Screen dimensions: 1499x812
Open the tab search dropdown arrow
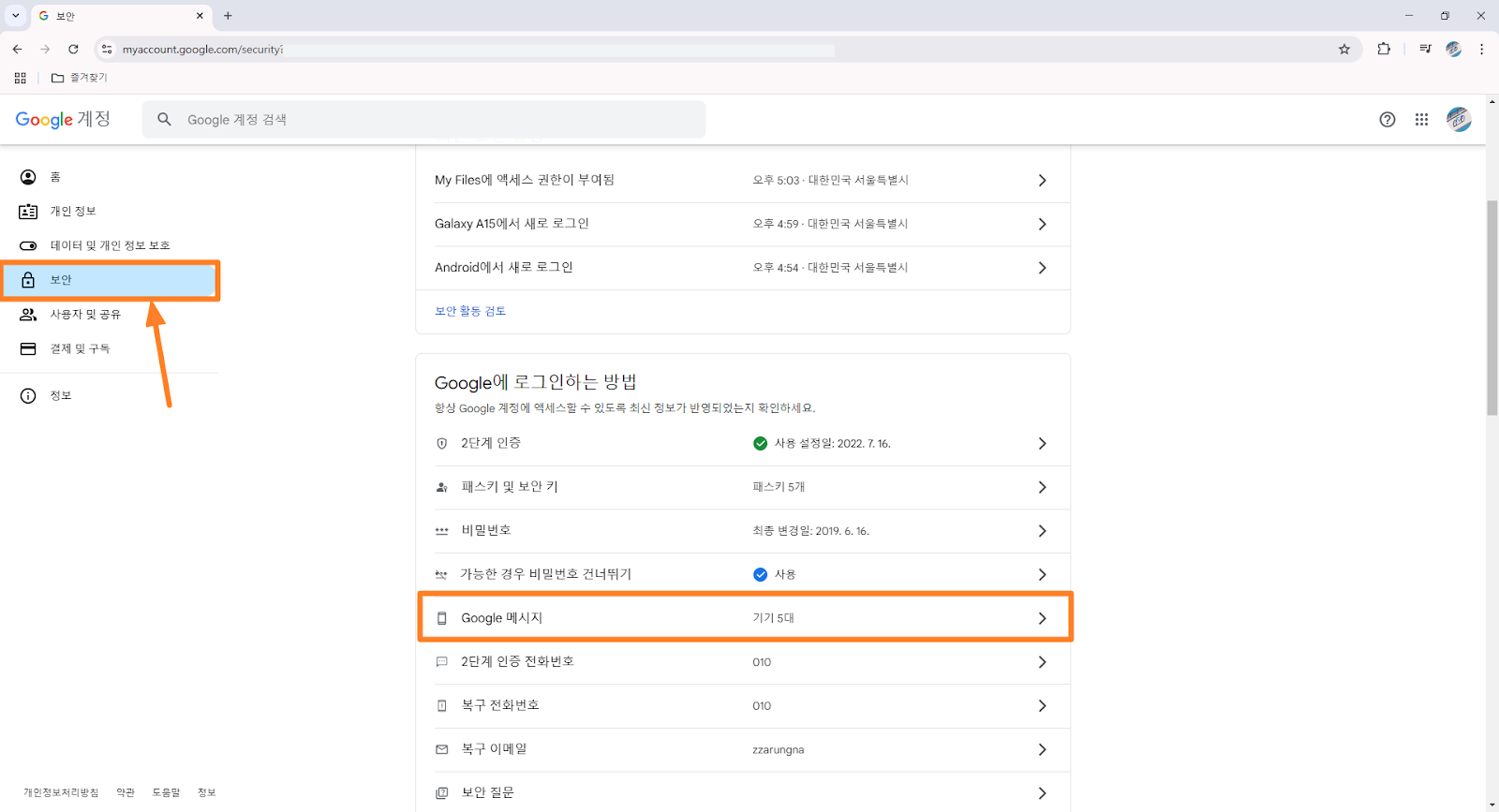[x=15, y=15]
